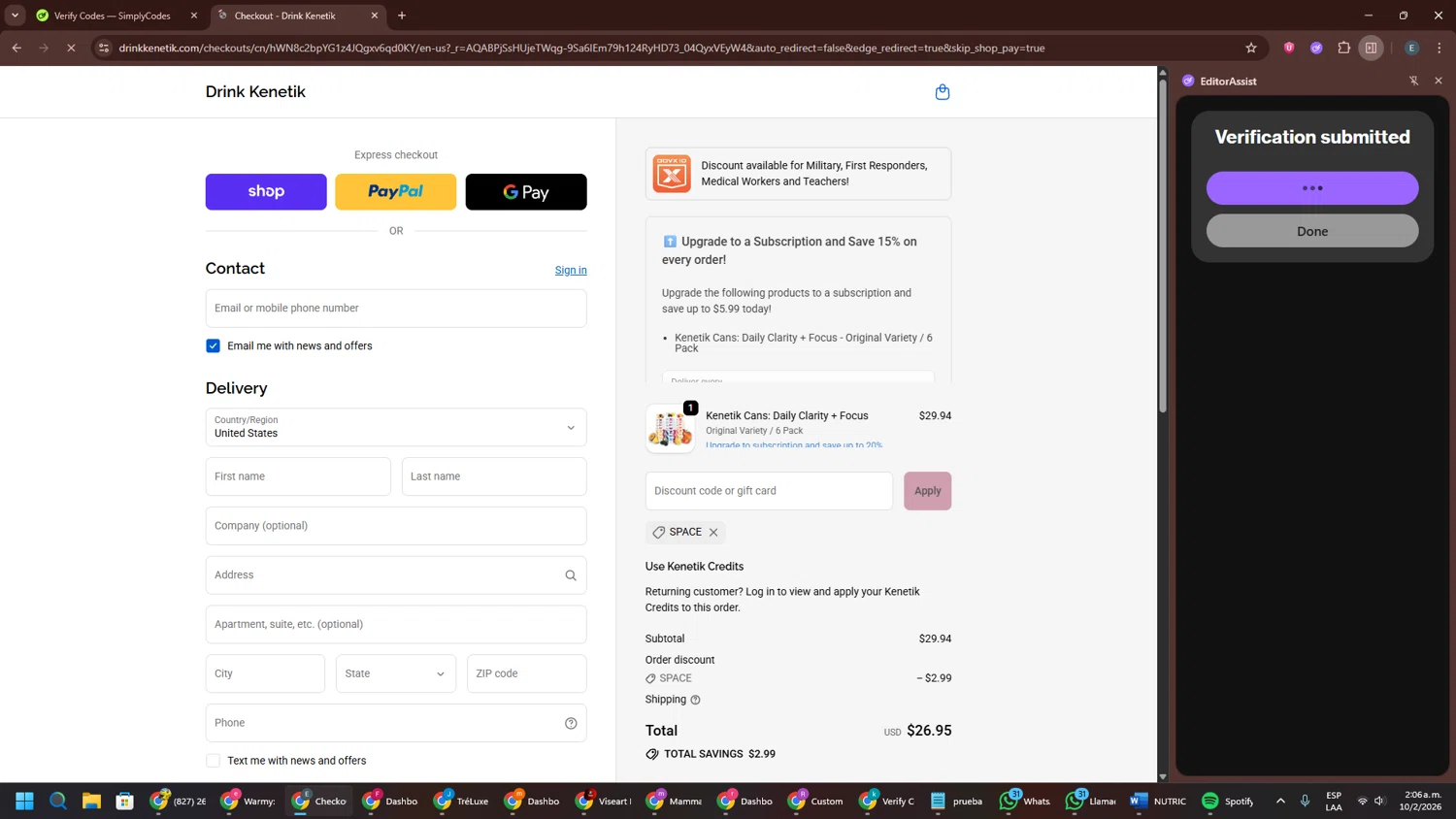Screen dimensions: 1456x819
Task: Show hidden system tray icons
Action: [1280, 801]
